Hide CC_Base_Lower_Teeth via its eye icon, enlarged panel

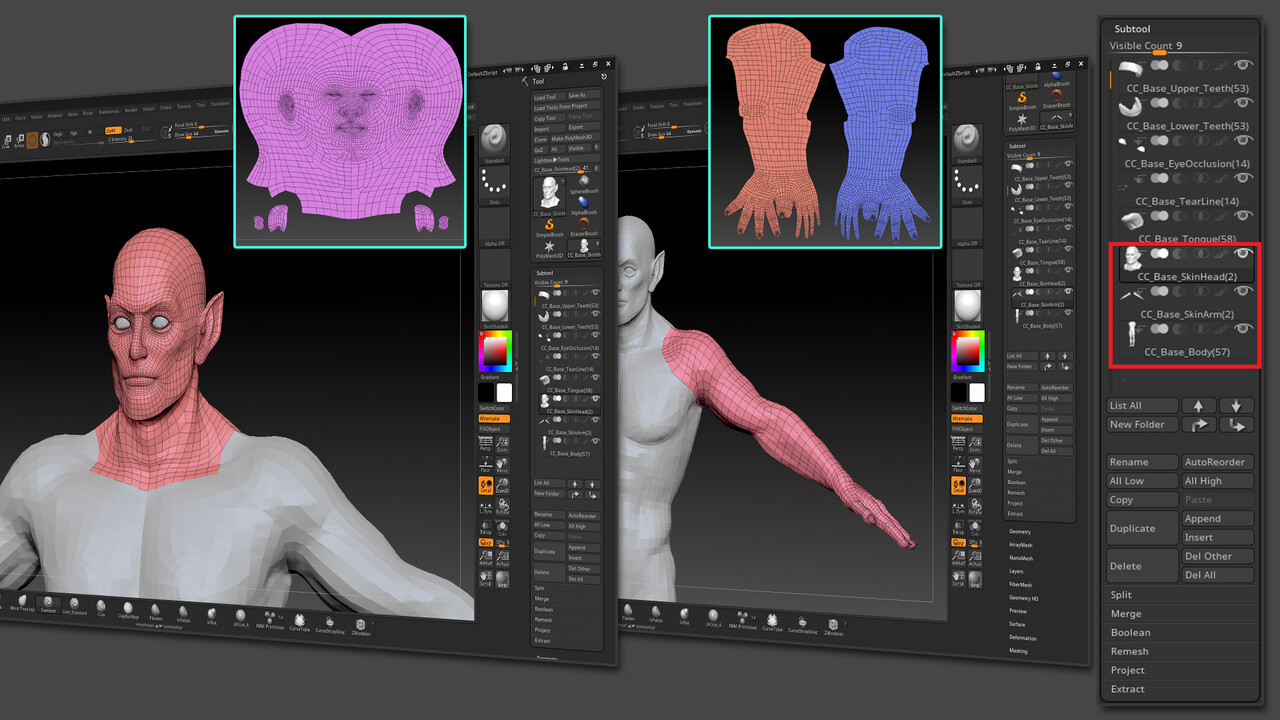point(1243,103)
